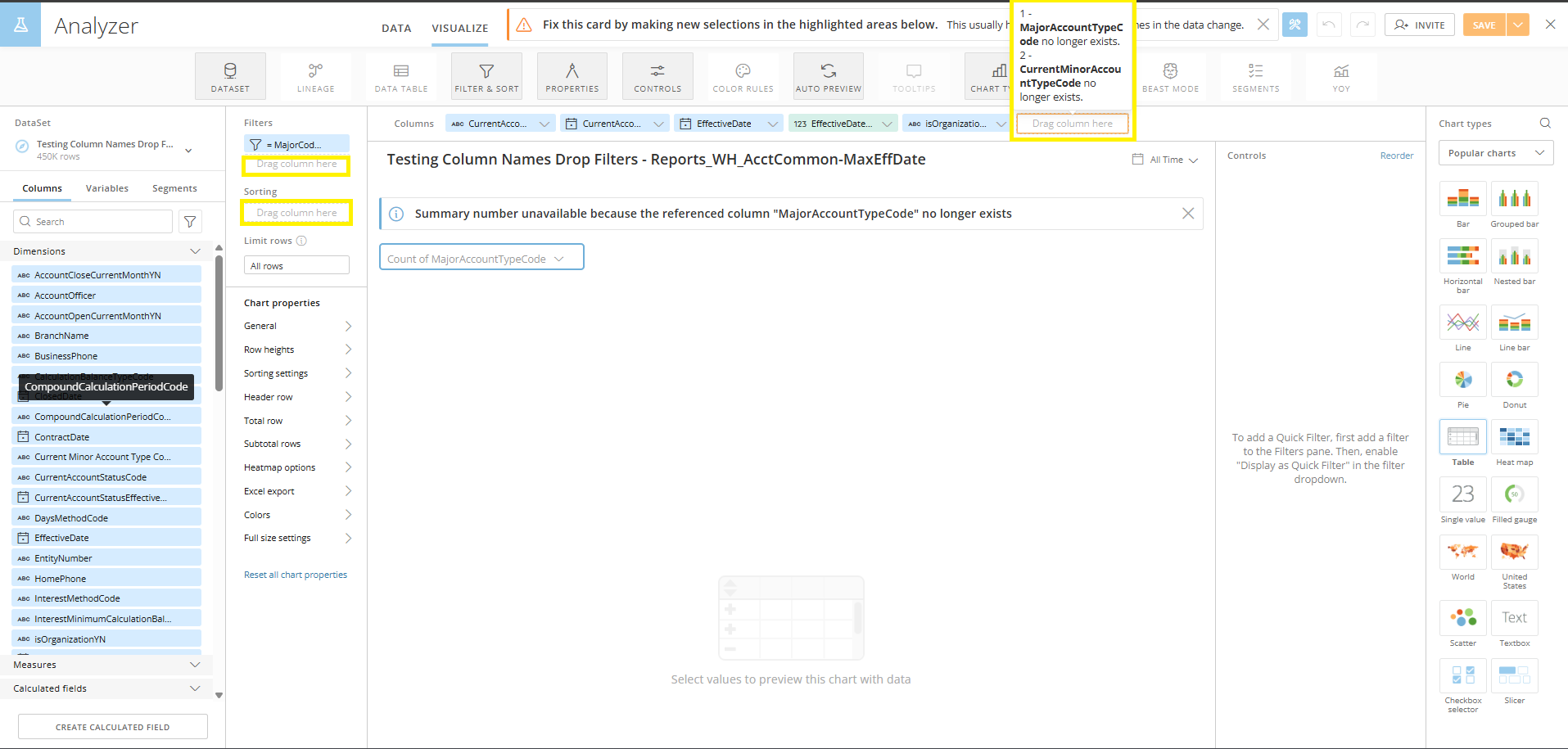This screenshot has height=749, width=1568.
Task: Click the Reset all chart properties link
Action: pos(296,575)
